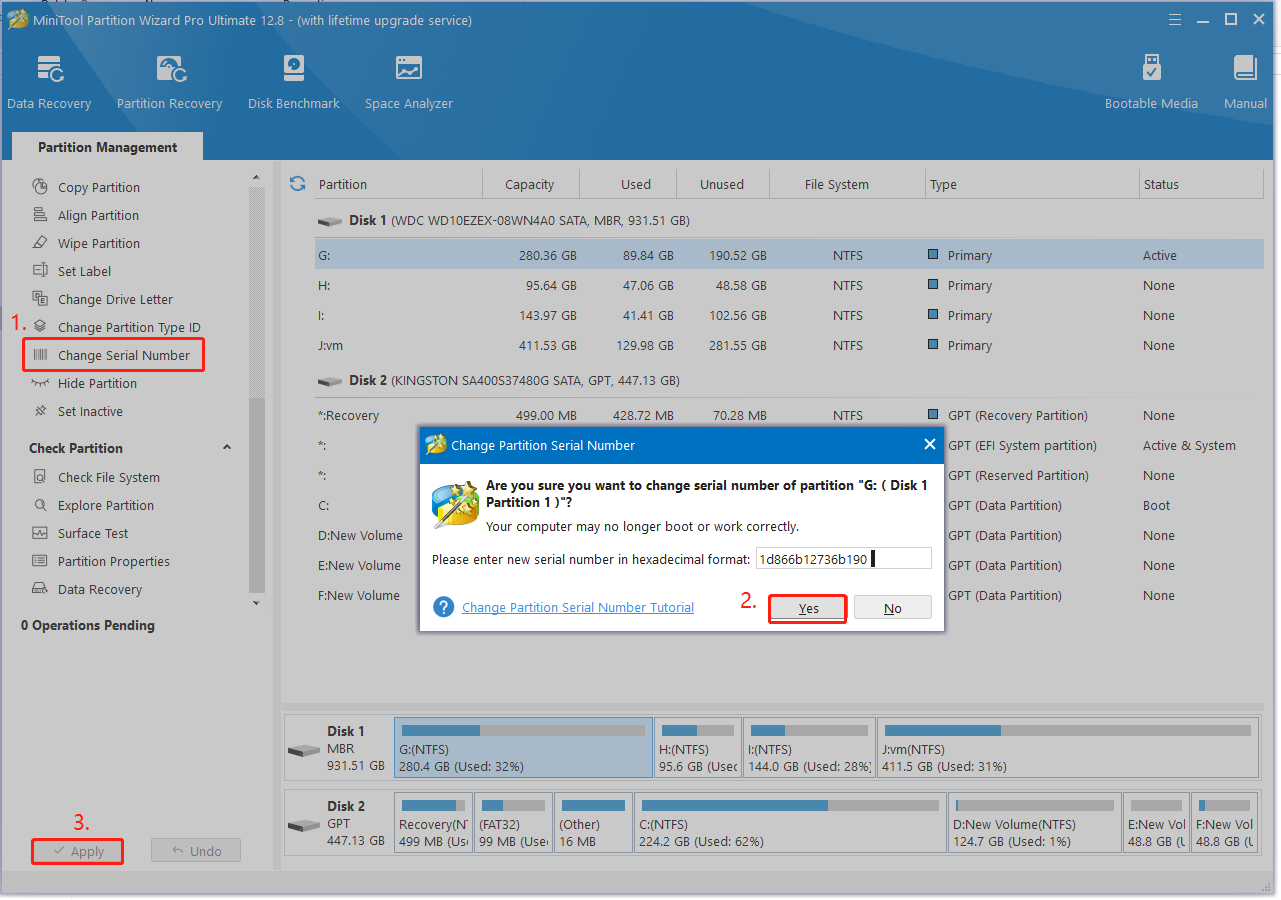Viewport: 1281px width, 900px height.
Task: Click the Undo button
Action: 196,851
